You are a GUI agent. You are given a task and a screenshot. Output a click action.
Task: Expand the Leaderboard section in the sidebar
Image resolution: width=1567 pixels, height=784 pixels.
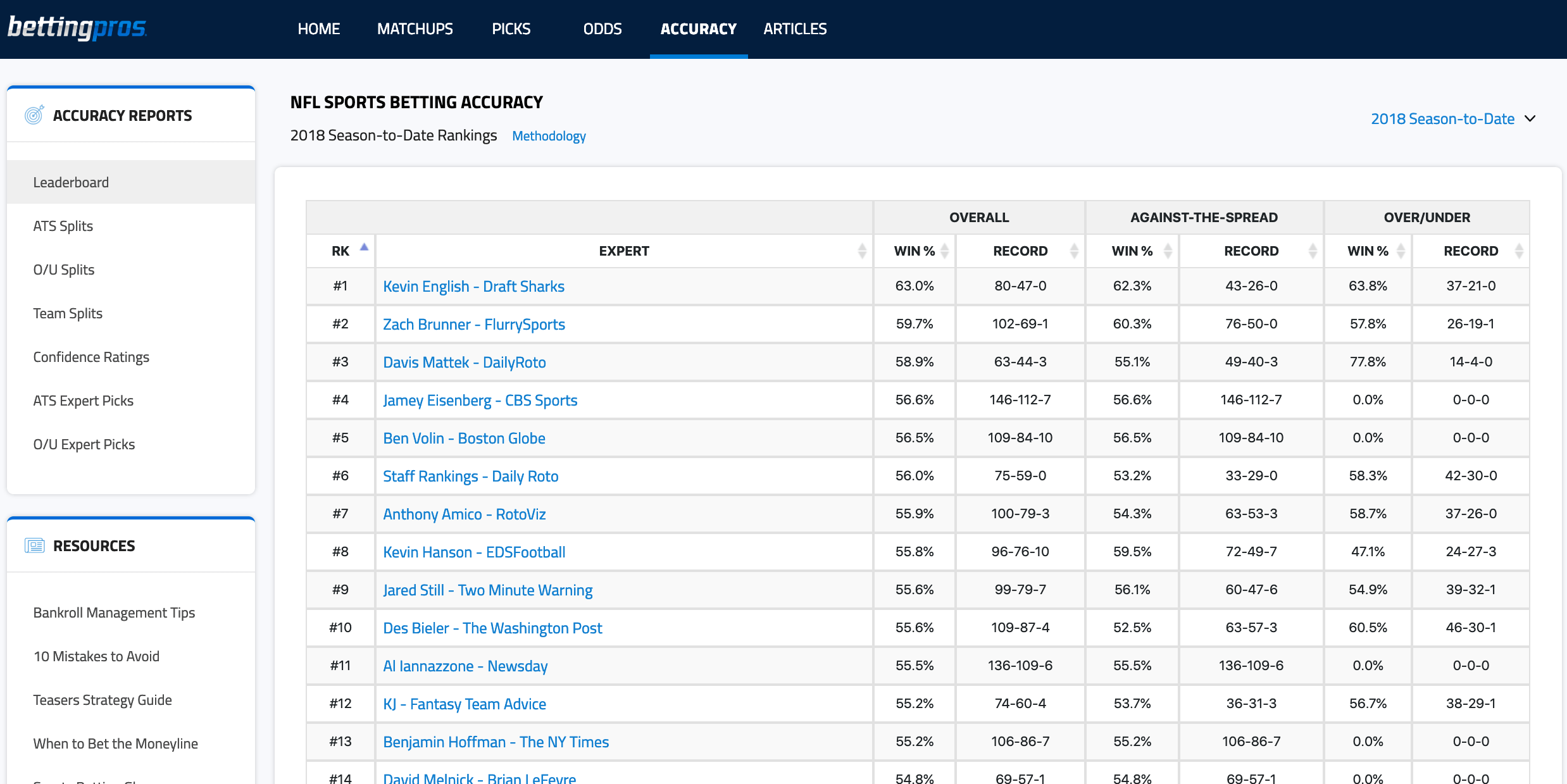[71, 182]
